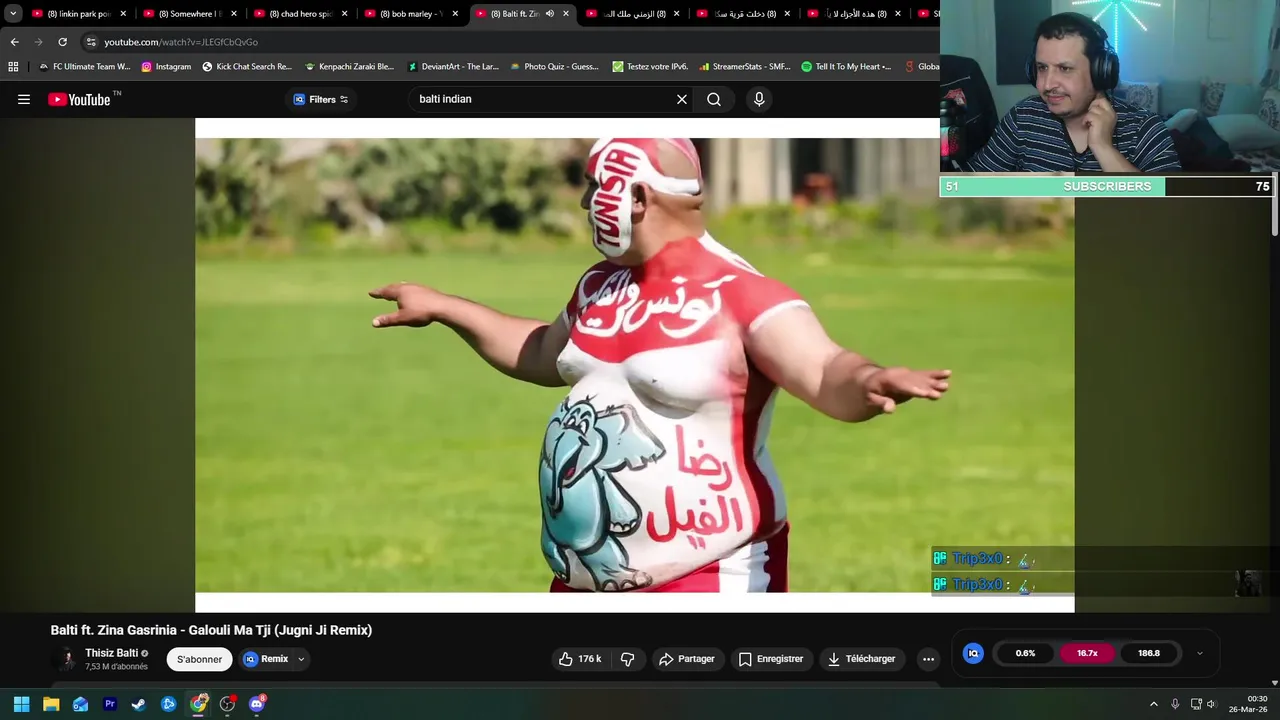
Task: Reload the YouTube page
Action: 62,42
